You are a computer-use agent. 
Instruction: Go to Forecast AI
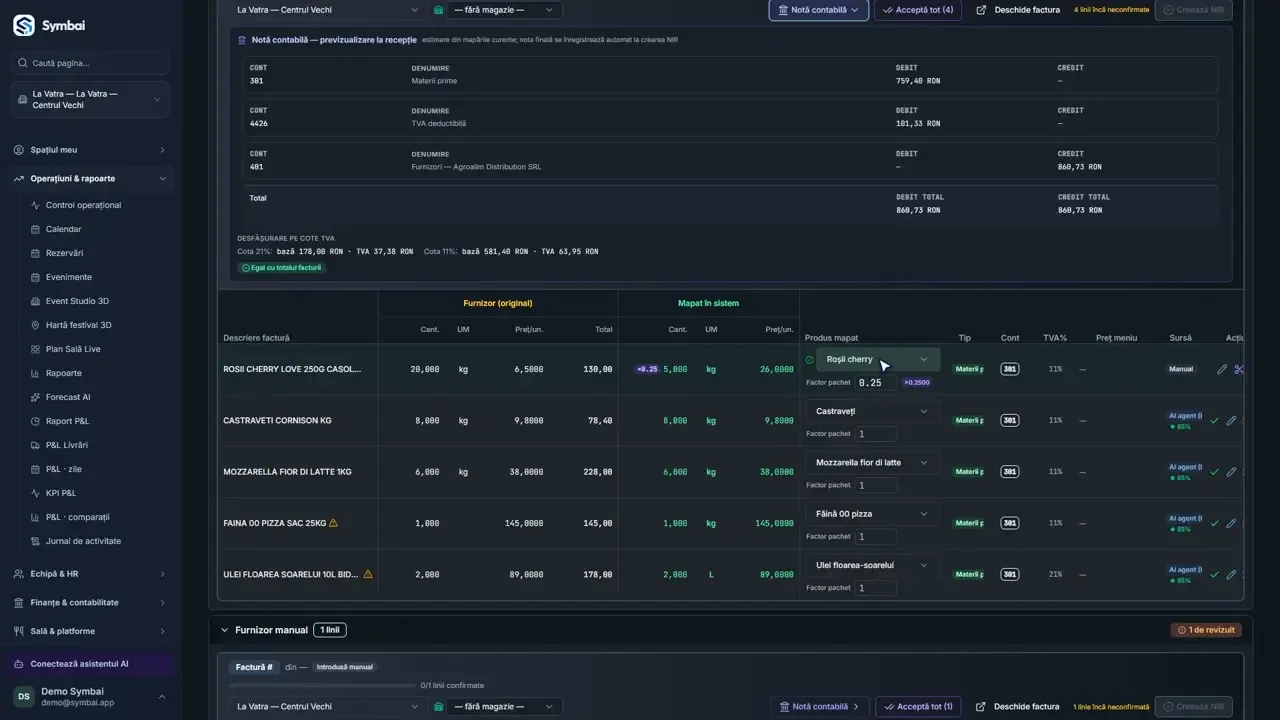tap(68, 397)
